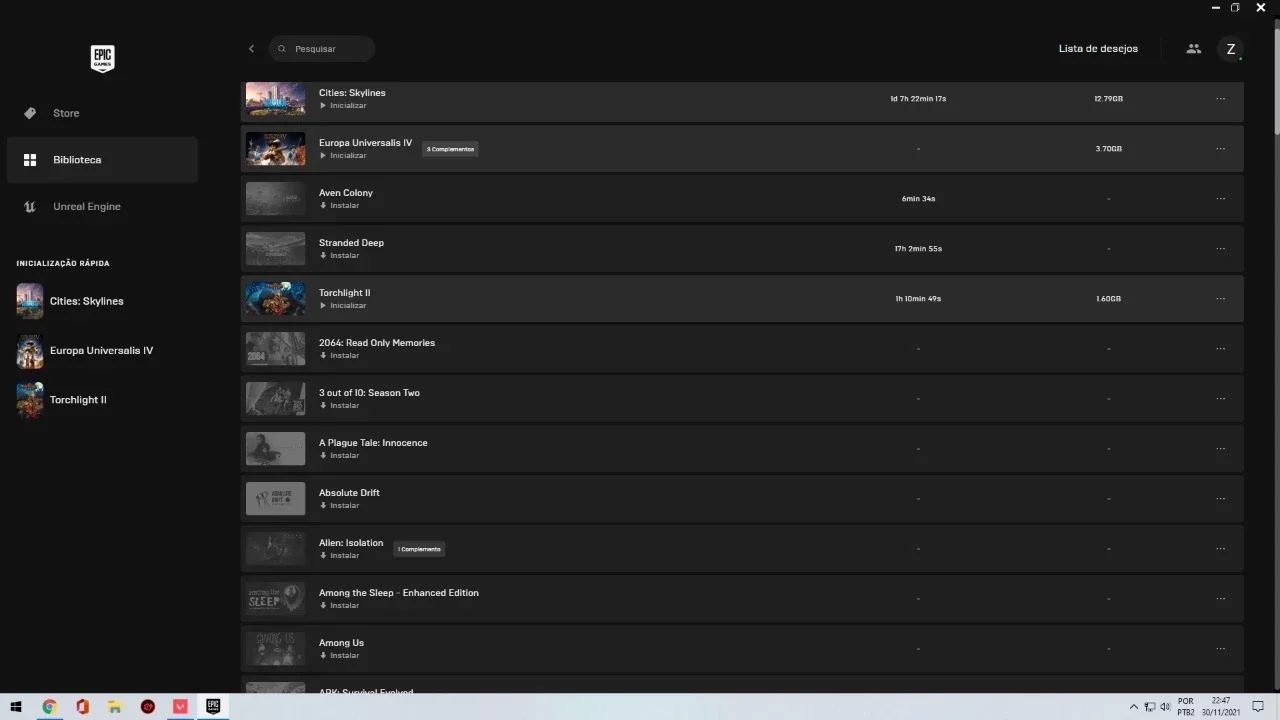
Task: Click the Europa Universalis IV library thumbnail
Action: [x=275, y=149]
